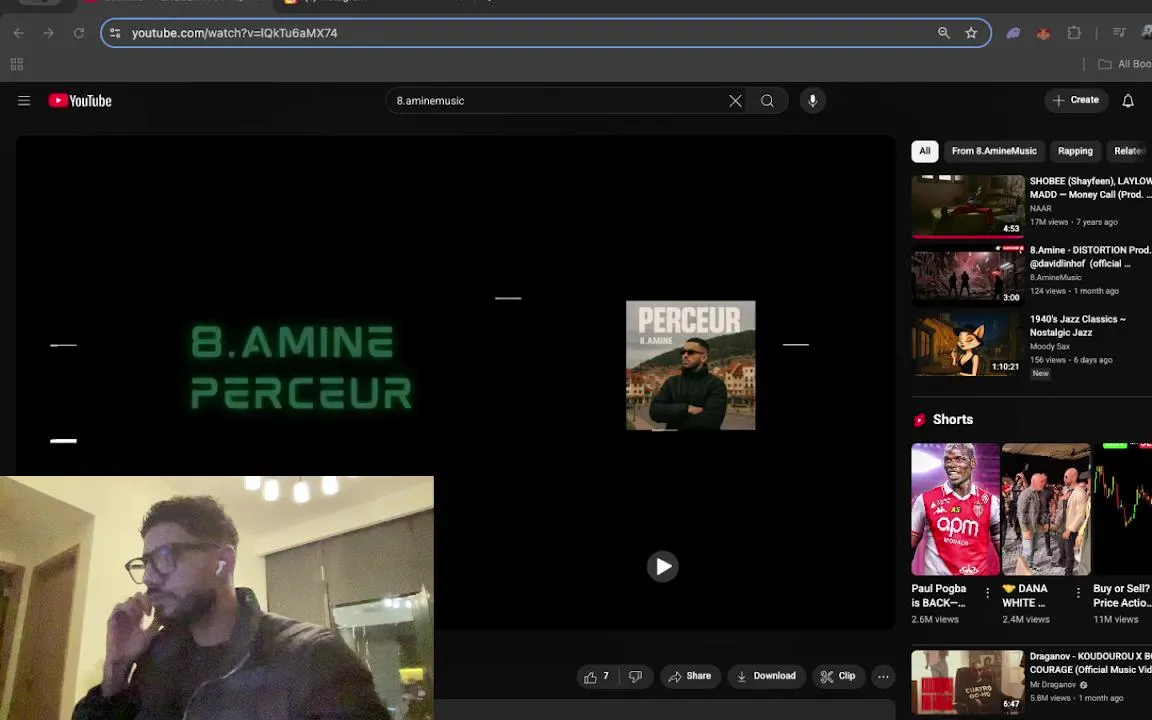Open options for DANA WHITE short
The height and width of the screenshot is (720, 1152).
coord(1078,593)
